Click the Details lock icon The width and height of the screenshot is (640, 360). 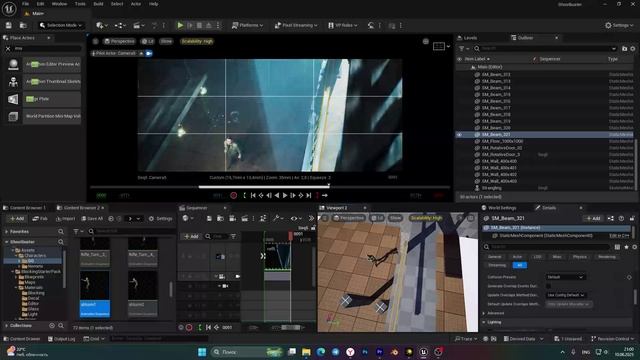631,218
